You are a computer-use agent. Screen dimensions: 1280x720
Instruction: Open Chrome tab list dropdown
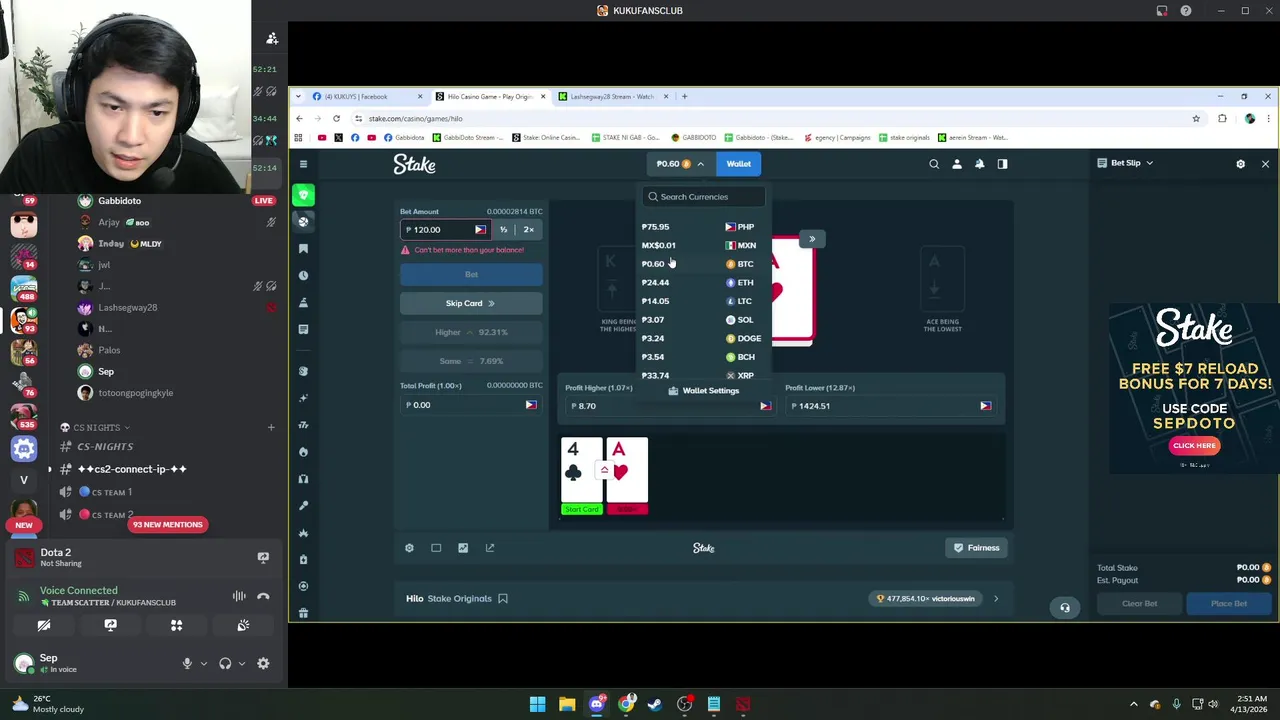298,97
